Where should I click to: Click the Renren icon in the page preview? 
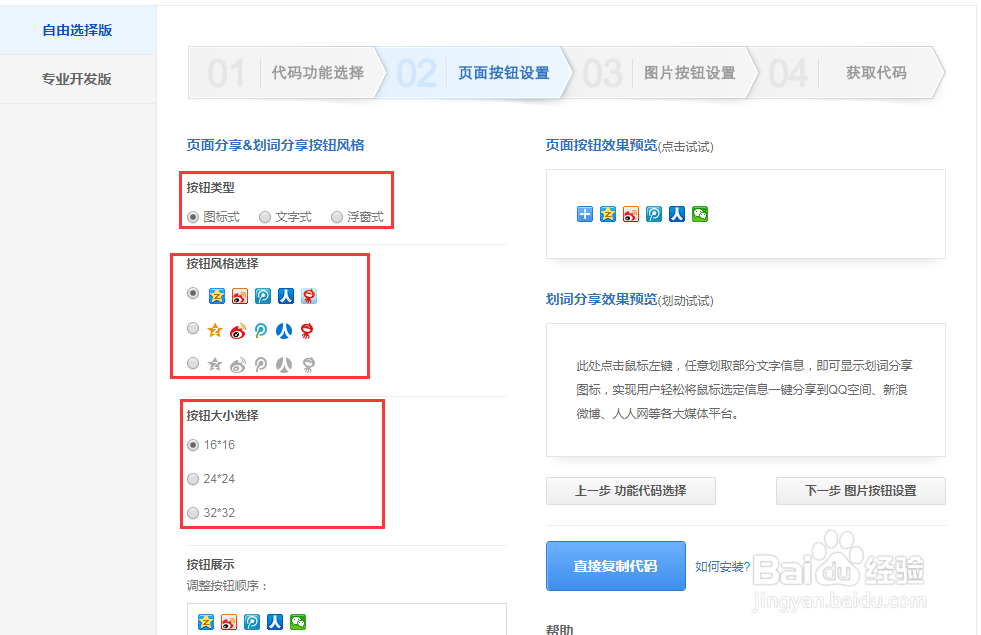tap(677, 214)
